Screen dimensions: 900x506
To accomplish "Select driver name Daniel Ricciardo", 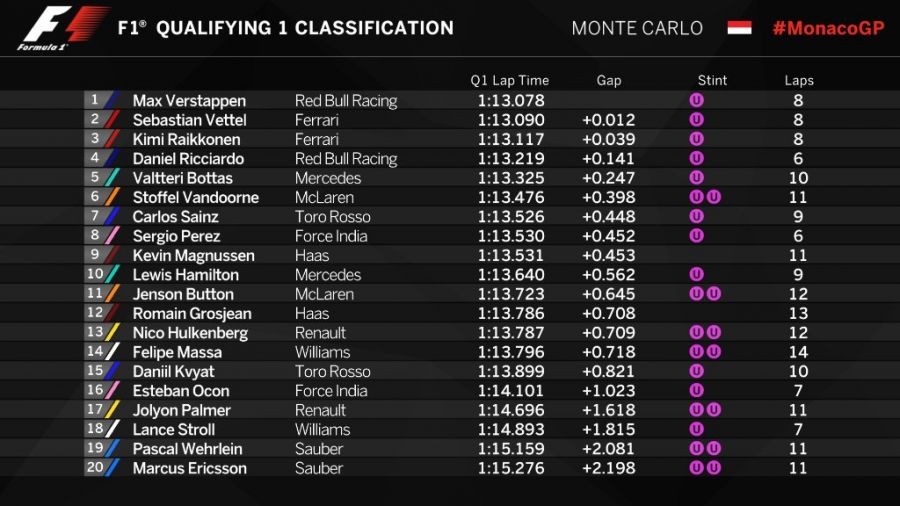I will click(189, 159).
